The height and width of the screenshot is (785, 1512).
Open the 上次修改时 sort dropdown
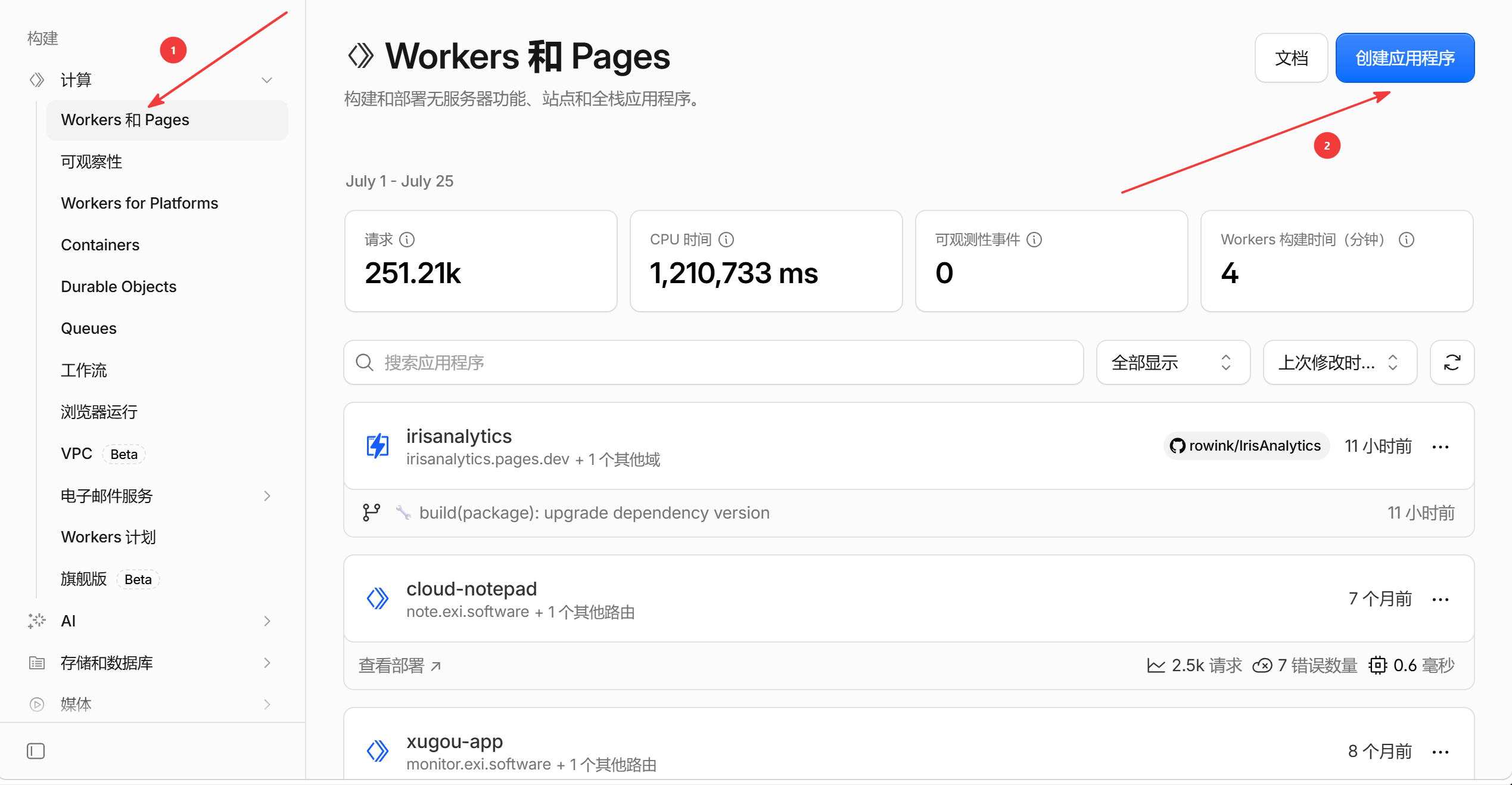click(1340, 362)
